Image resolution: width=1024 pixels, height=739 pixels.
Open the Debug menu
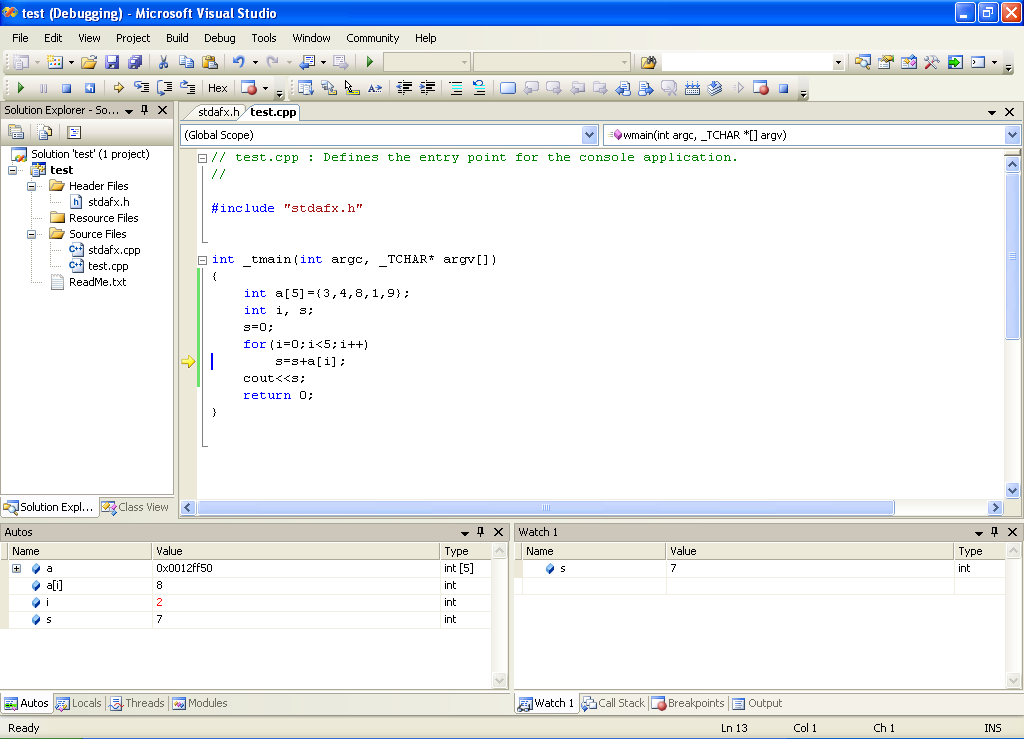[x=219, y=38]
